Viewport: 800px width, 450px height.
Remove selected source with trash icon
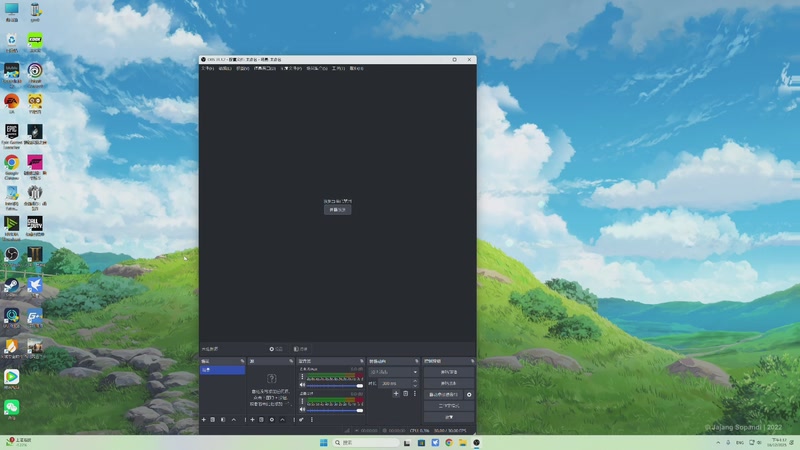coord(261,419)
